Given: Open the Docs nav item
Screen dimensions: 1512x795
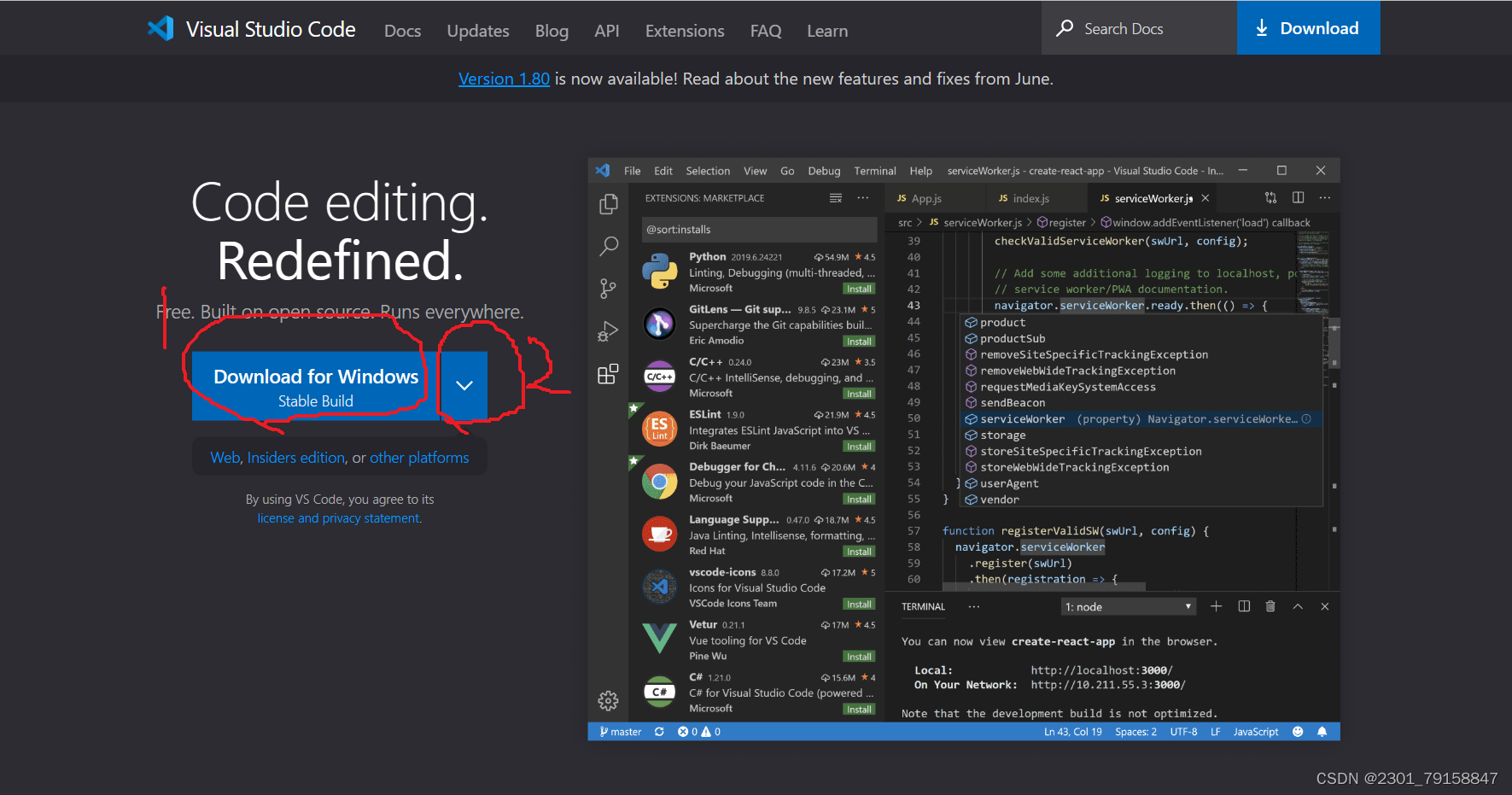Looking at the screenshot, I should (x=403, y=31).
